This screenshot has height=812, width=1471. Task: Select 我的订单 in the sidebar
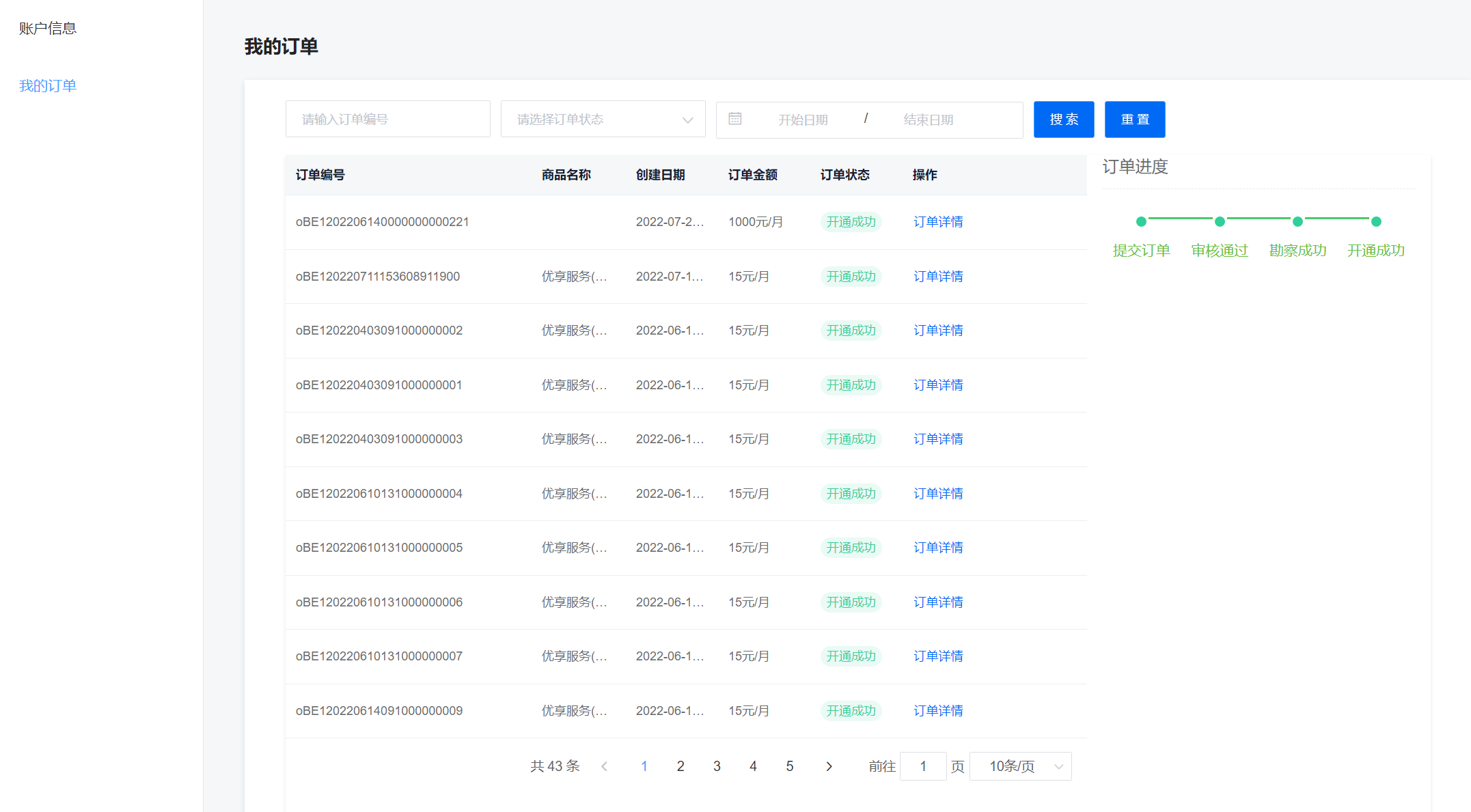point(48,85)
